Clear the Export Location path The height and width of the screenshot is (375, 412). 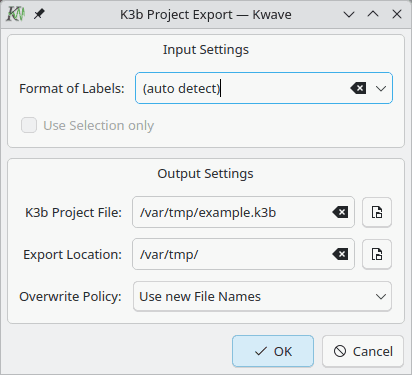(340, 254)
